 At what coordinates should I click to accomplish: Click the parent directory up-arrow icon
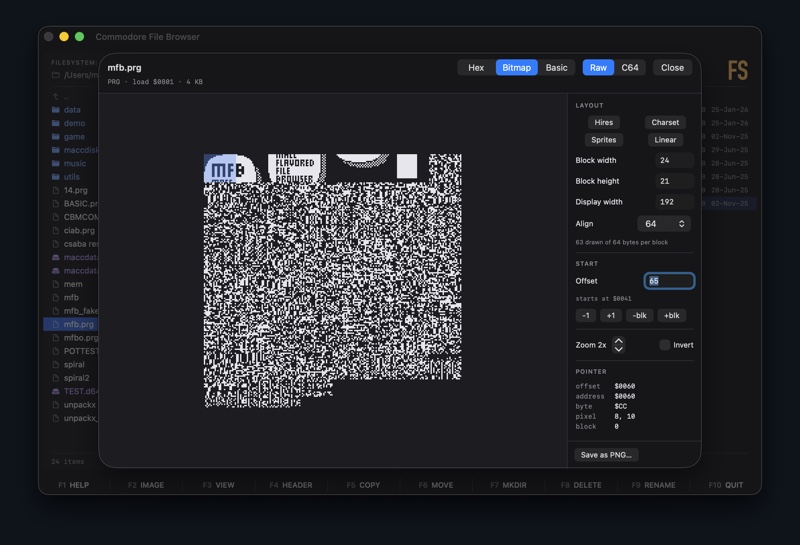(x=56, y=96)
